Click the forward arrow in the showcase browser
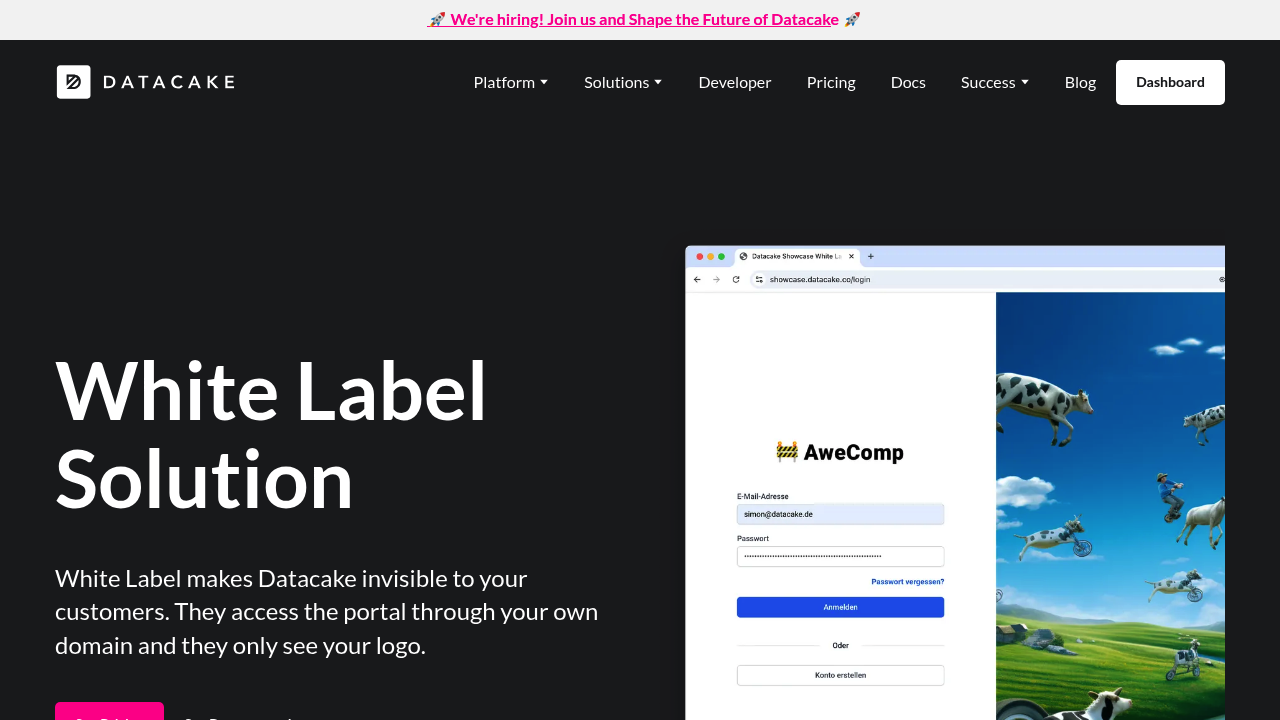 (x=716, y=279)
